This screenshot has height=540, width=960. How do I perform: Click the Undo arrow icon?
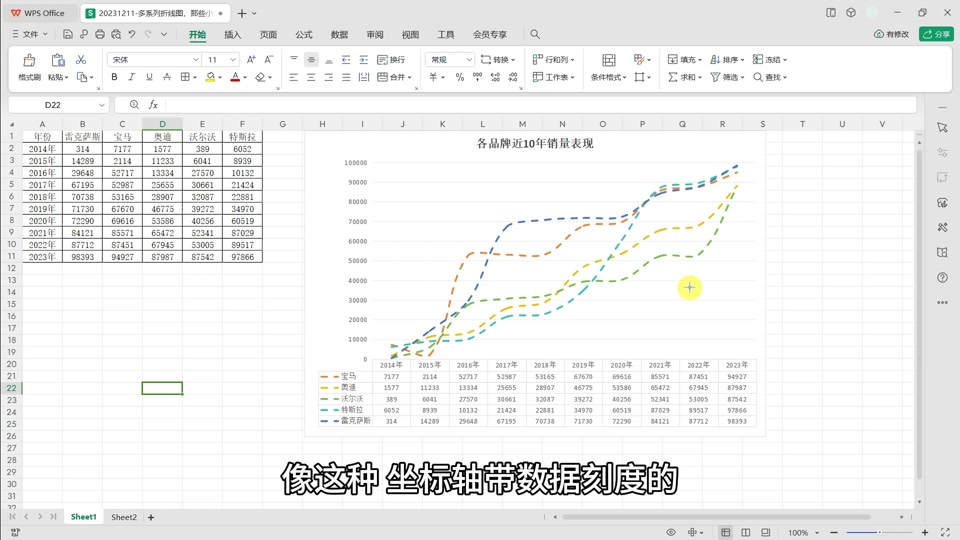click(x=132, y=34)
